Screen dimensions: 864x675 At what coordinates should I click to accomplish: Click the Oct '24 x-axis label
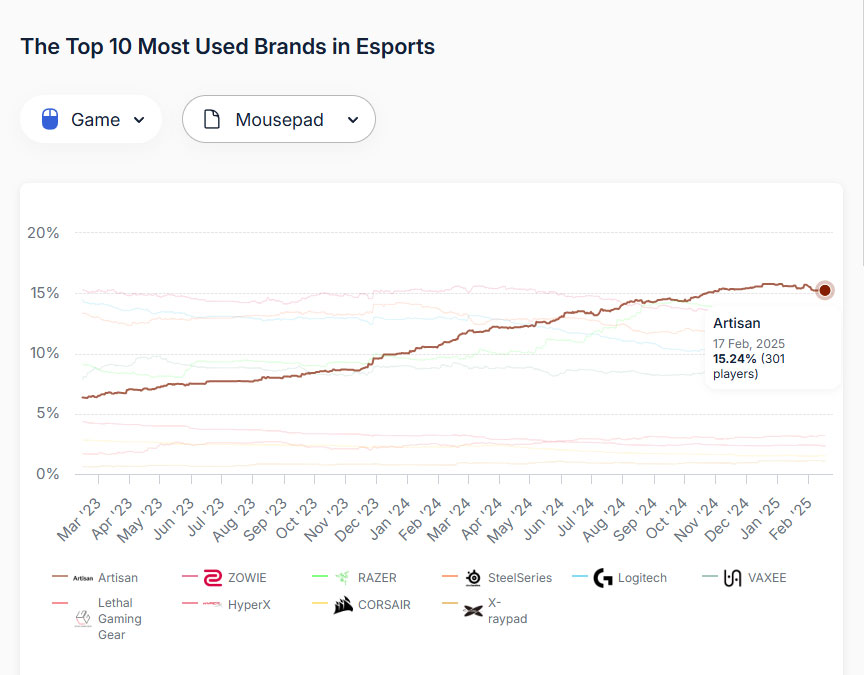[666, 519]
